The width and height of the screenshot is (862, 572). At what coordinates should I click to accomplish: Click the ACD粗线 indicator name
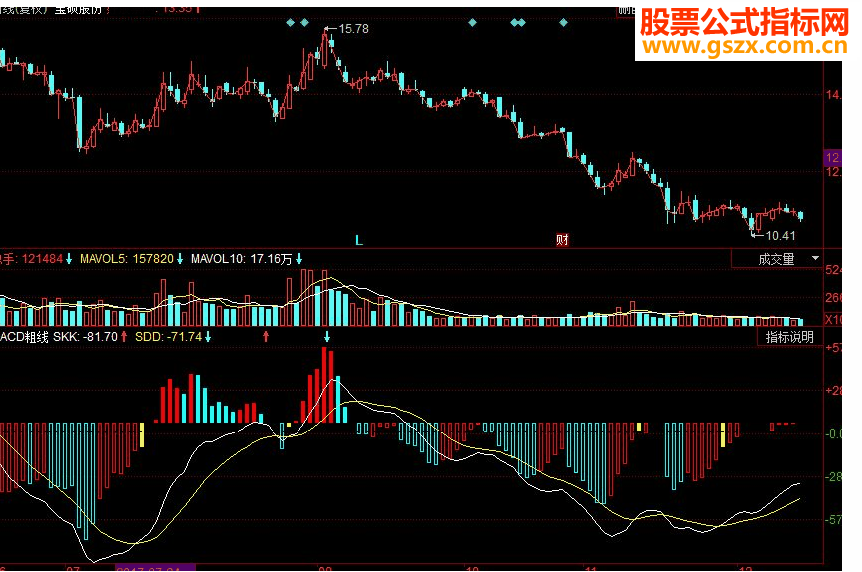24,337
